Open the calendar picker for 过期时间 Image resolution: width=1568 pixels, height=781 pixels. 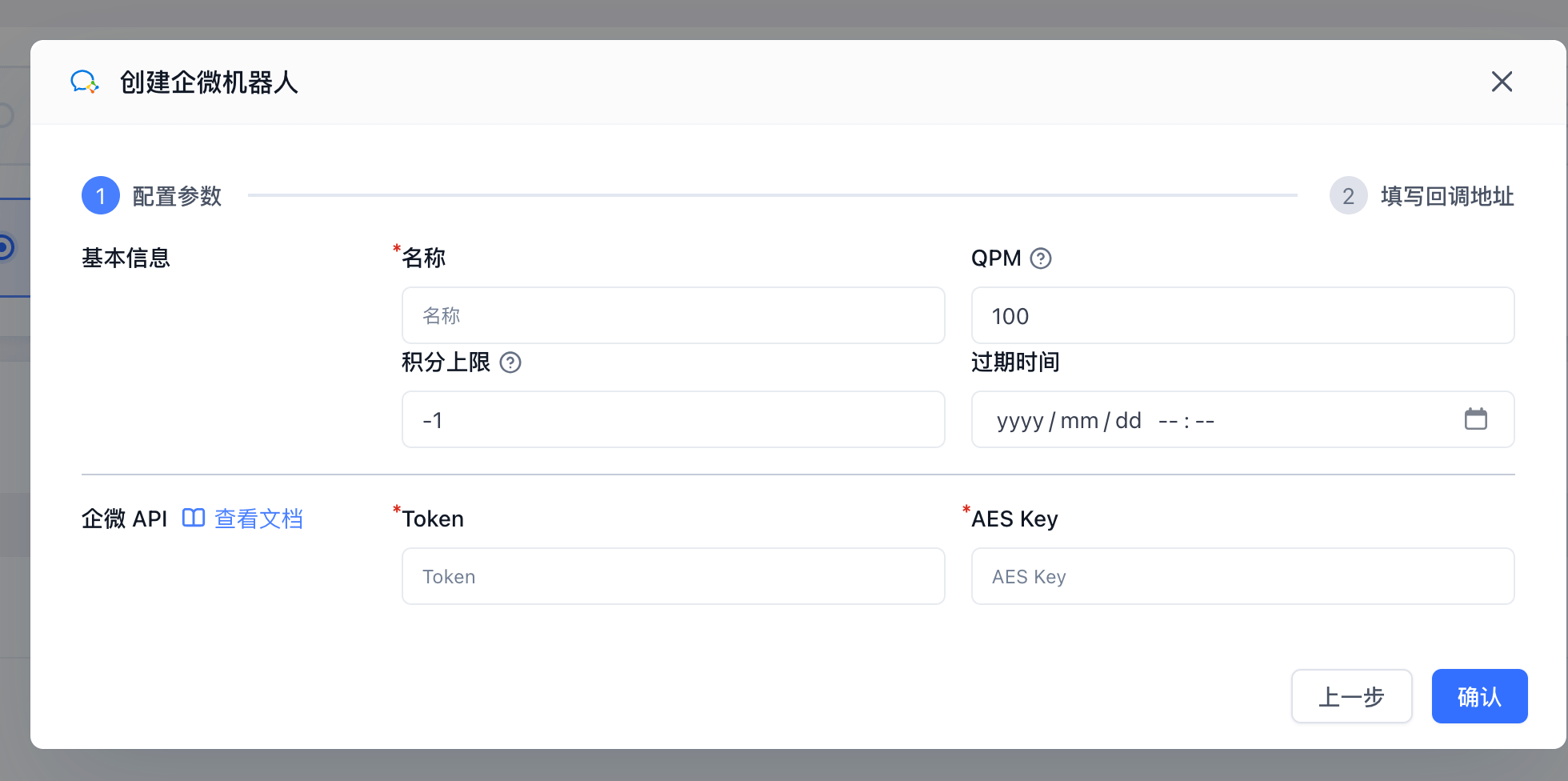pos(1475,419)
